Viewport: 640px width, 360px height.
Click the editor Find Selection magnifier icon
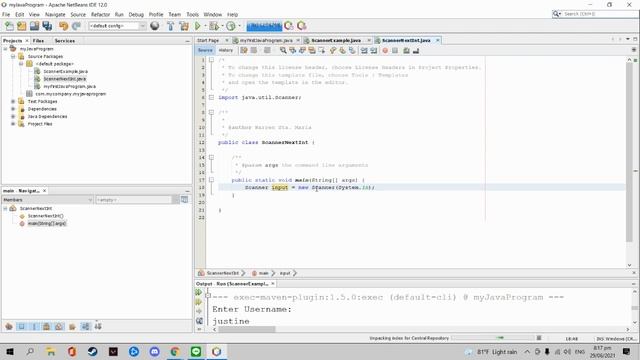(283, 51)
